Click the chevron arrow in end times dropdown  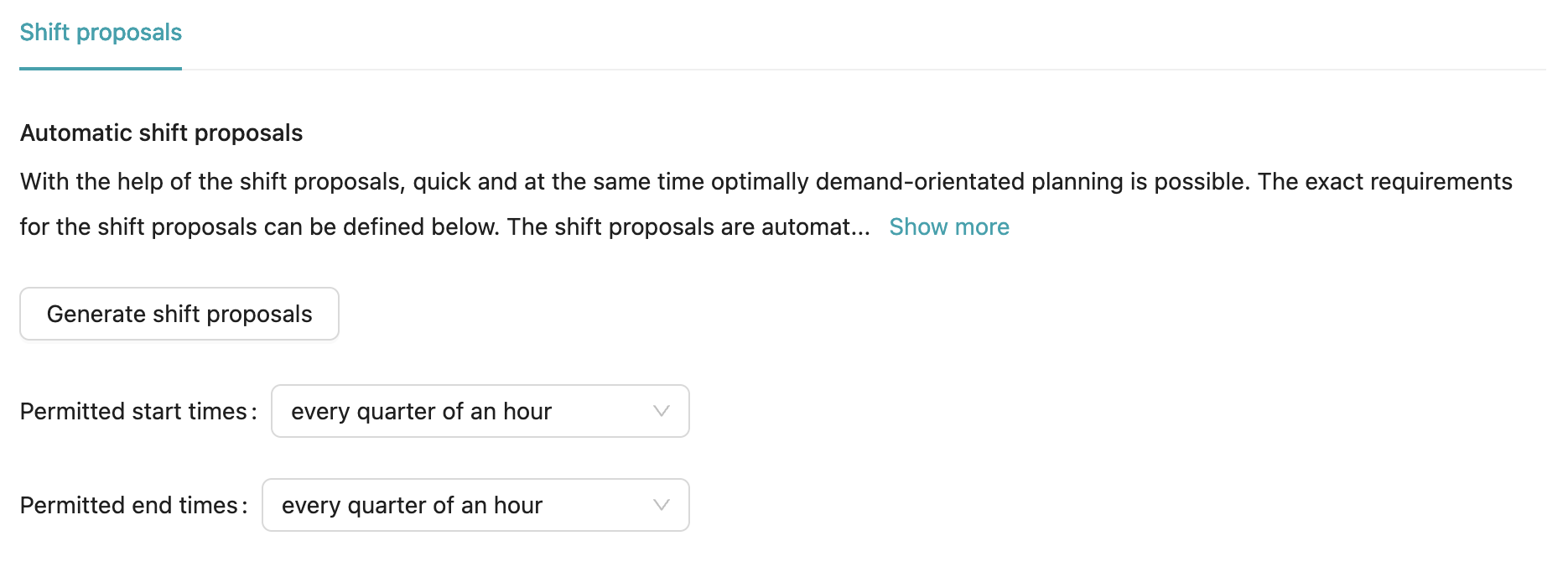point(661,505)
